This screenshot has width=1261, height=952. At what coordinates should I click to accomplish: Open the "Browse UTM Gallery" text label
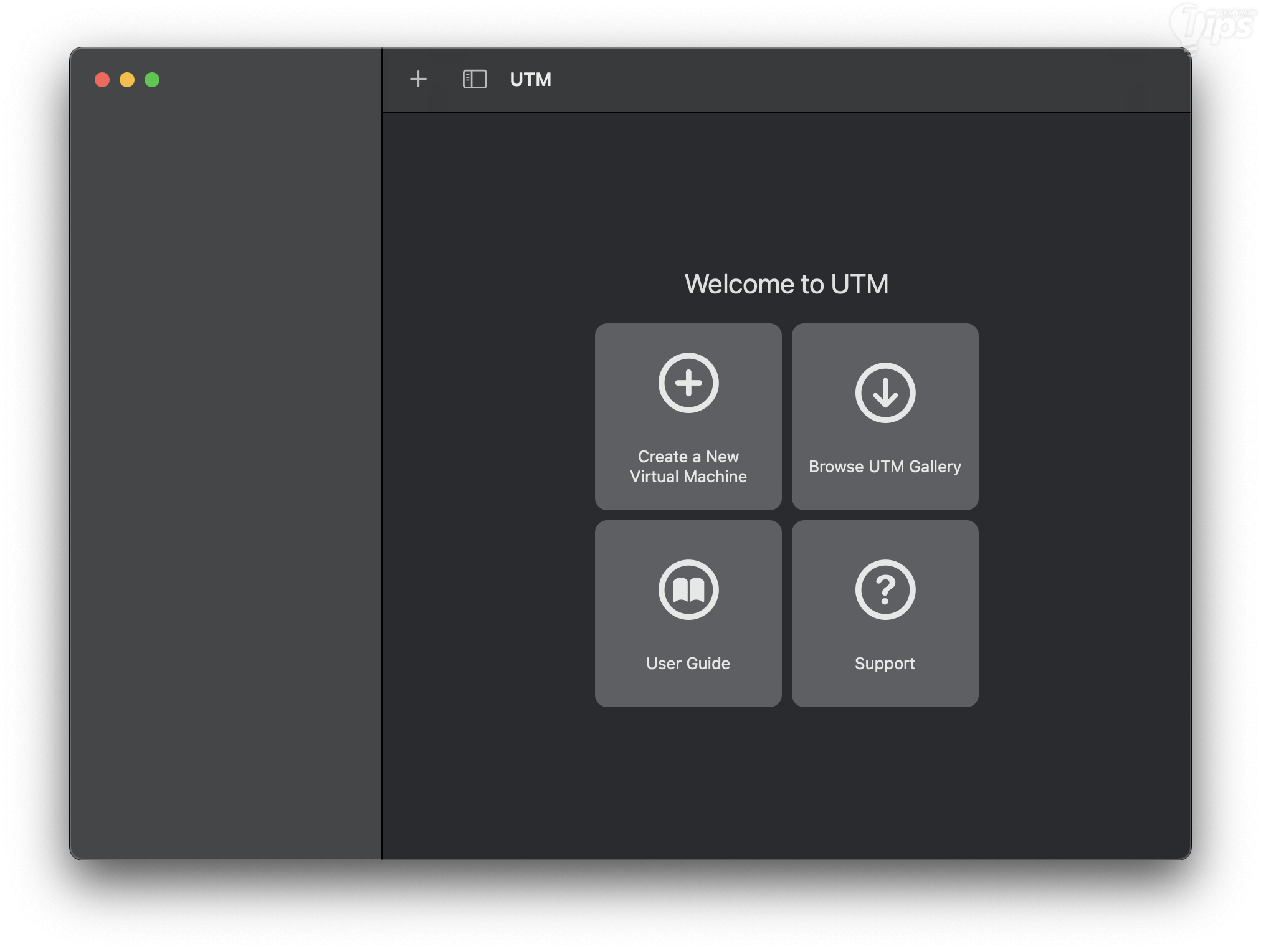pos(885,467)
